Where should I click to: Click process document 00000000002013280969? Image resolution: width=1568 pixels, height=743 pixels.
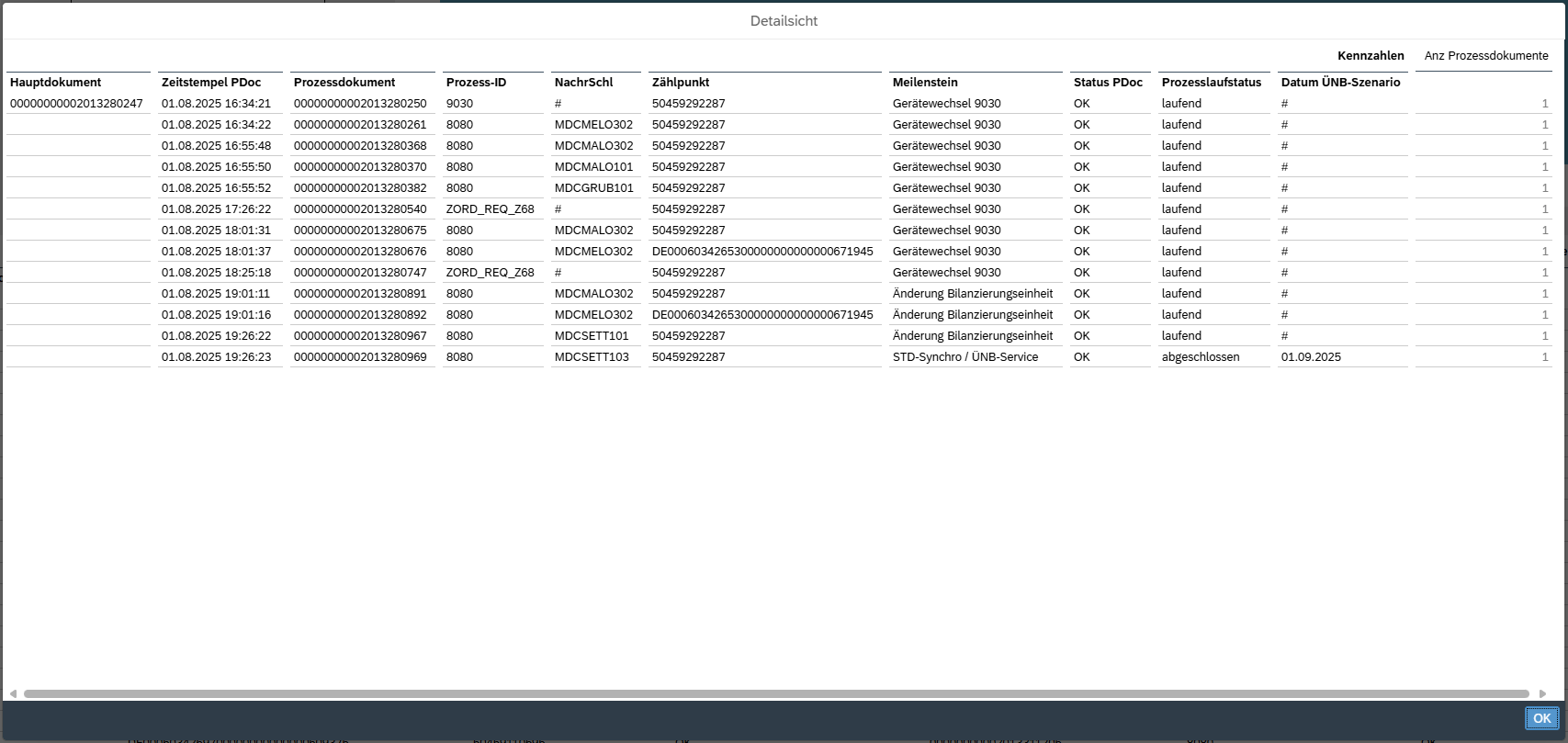click(x=360, y=357)
